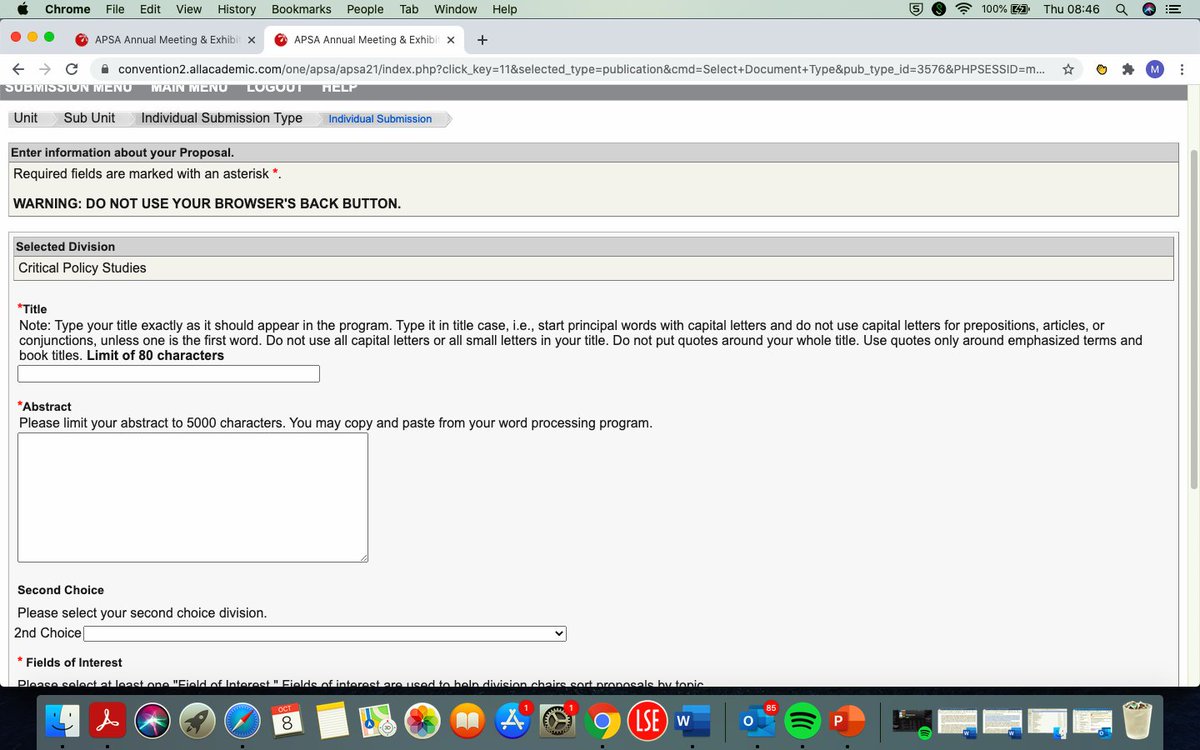Viewport: 1200px width, 750px height.
Task: Open Spotlight search in the menu bar
Action: point(1122,9)
